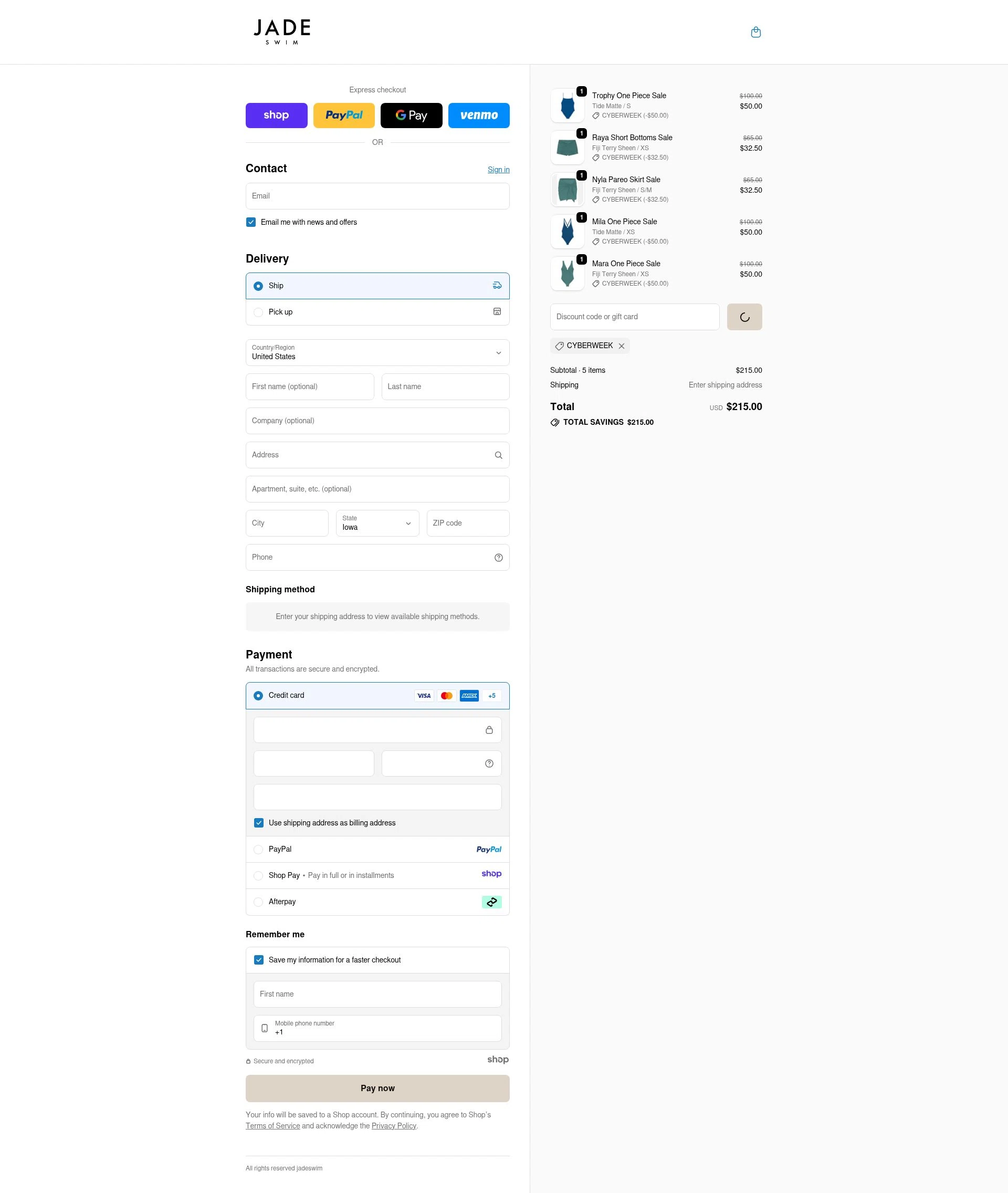Select the Shop Pay express checkout button
Image resolution: width=1008 pixels, height=1193 pixels.
(277, 115)
